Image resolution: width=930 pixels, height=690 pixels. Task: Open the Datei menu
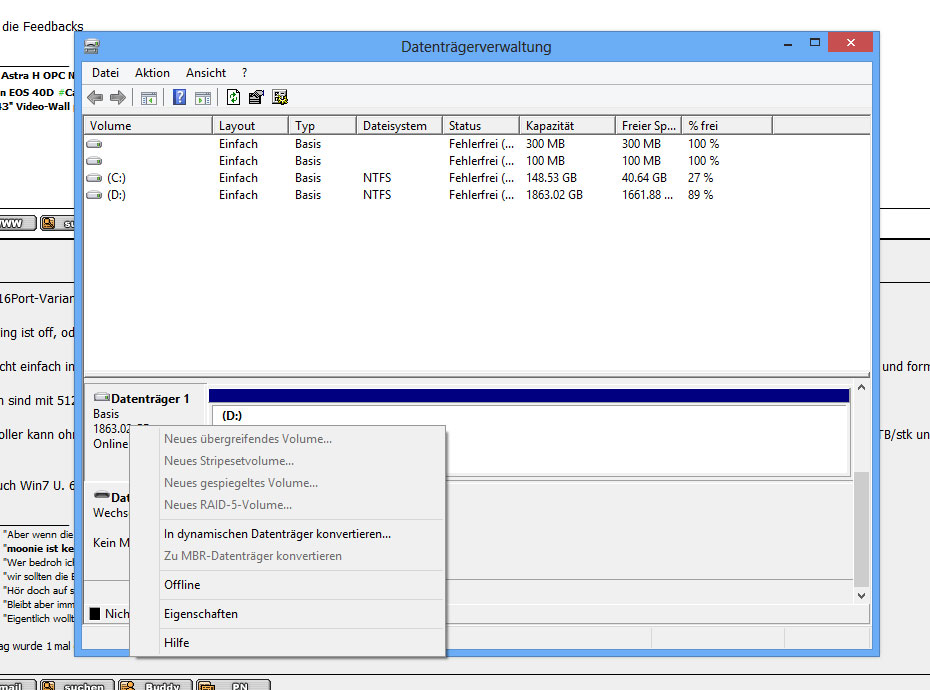pos(105,73)
